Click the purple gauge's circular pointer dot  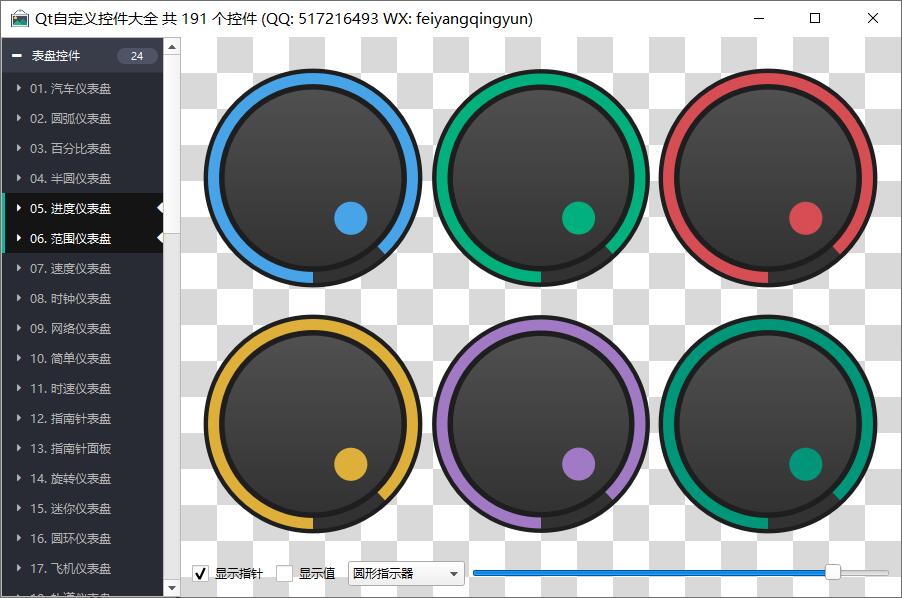tap(578, 464)
